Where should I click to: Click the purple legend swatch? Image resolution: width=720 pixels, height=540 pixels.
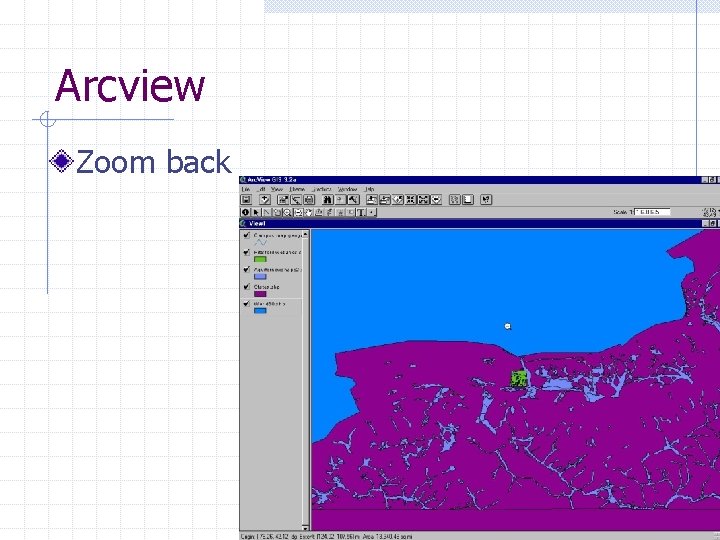[260, 294]
